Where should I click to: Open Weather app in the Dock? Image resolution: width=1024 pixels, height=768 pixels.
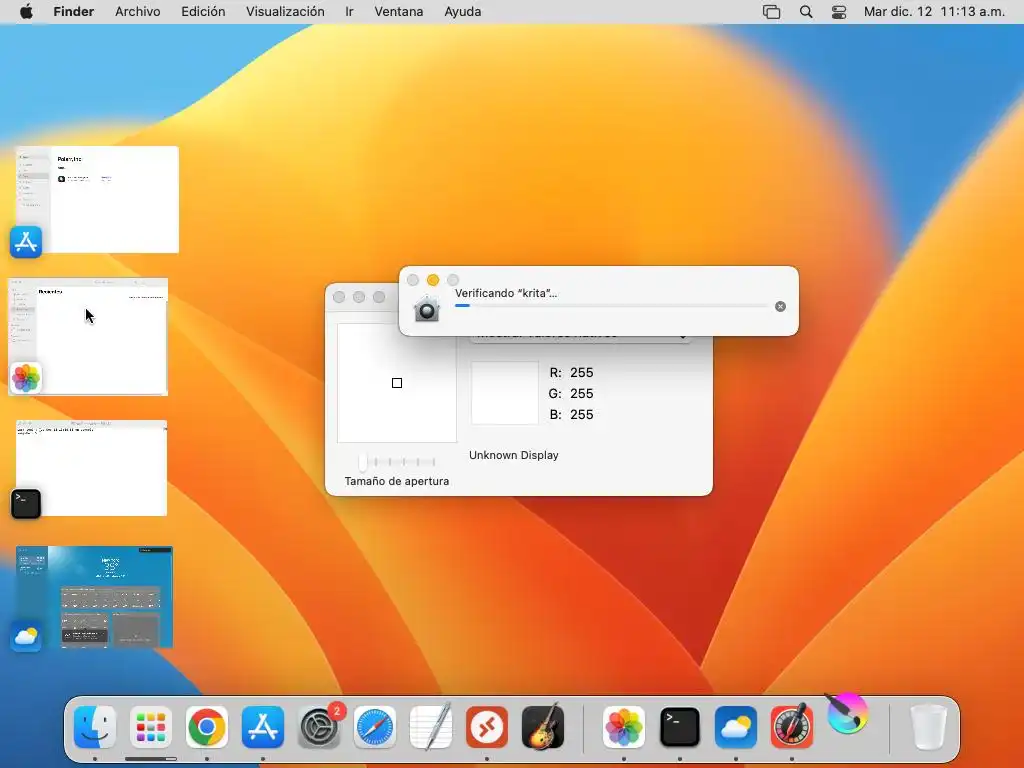pyautogui.click(x=736, y=727)
